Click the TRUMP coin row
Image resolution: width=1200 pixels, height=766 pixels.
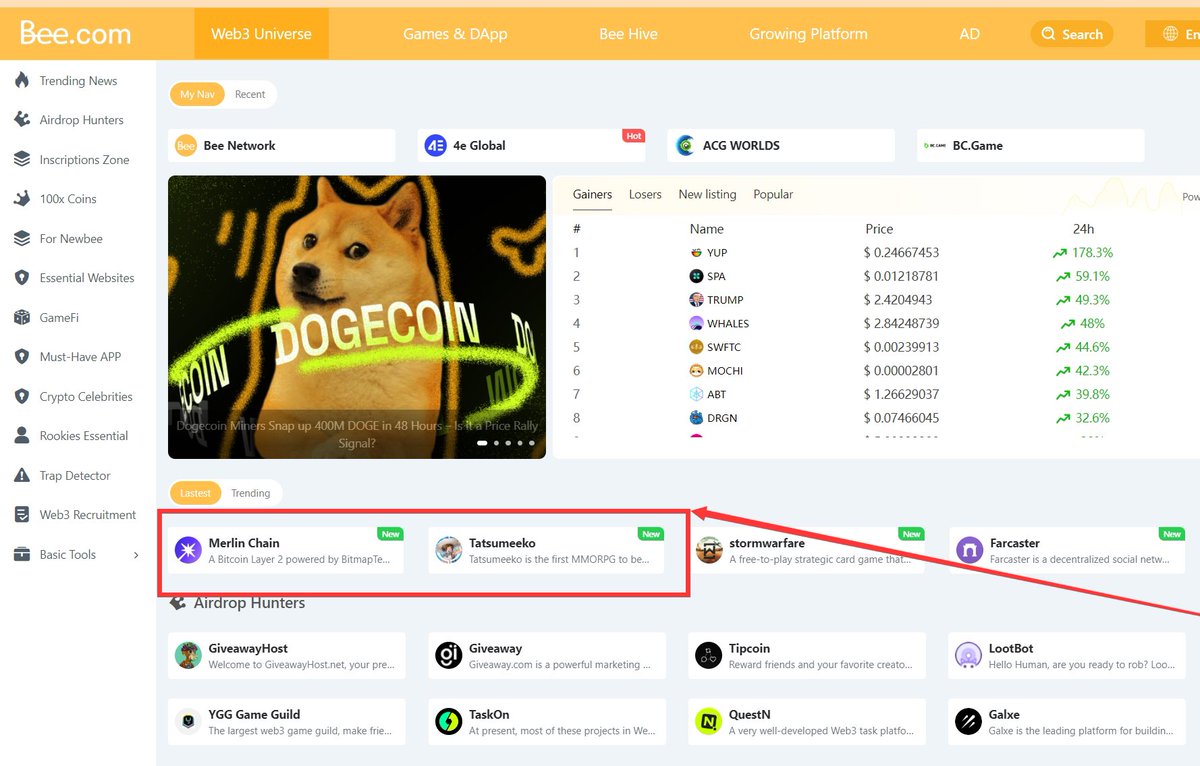(875, 300)
